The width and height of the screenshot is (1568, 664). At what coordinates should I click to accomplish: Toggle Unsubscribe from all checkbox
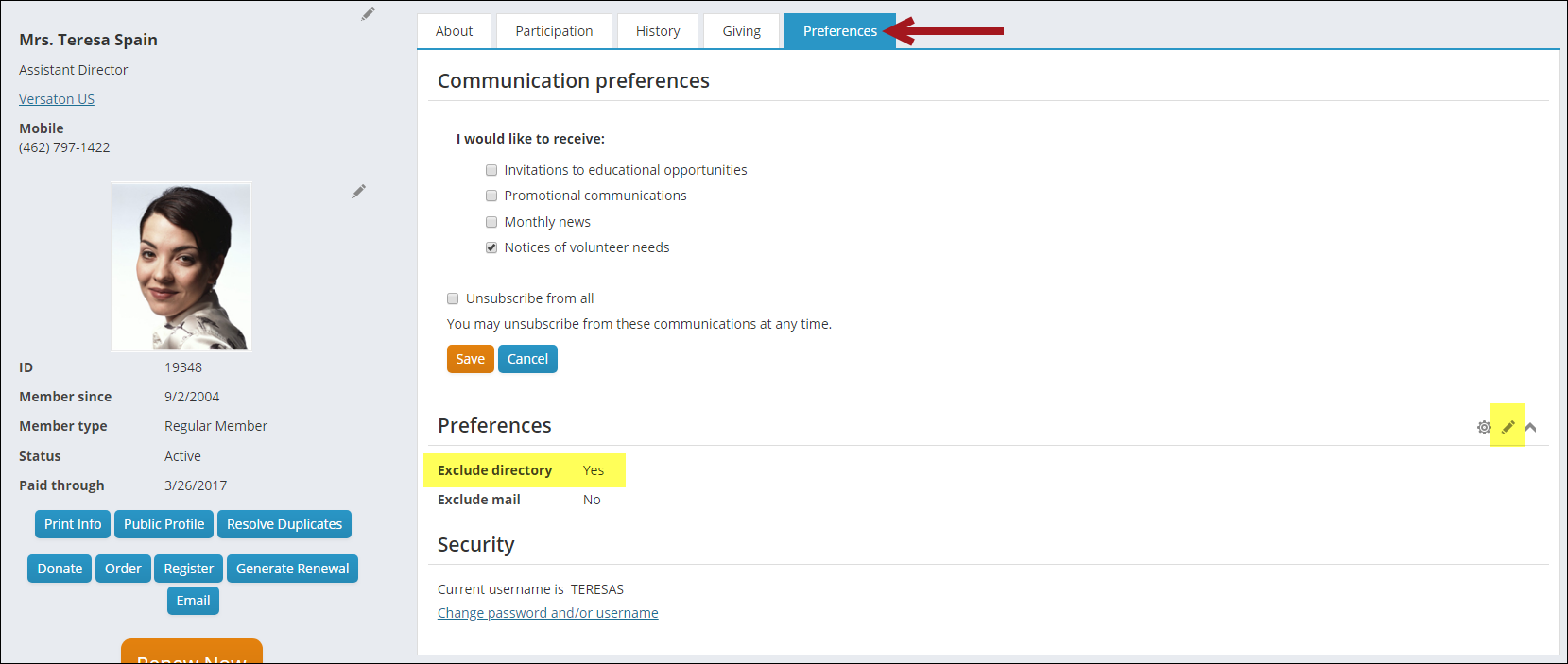tap(453, 298)
